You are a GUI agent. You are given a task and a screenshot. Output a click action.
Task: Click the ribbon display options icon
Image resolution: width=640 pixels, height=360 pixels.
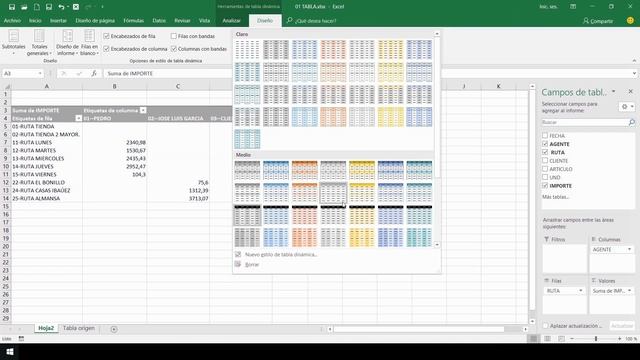pyautogui.click(x=573, y=7)
